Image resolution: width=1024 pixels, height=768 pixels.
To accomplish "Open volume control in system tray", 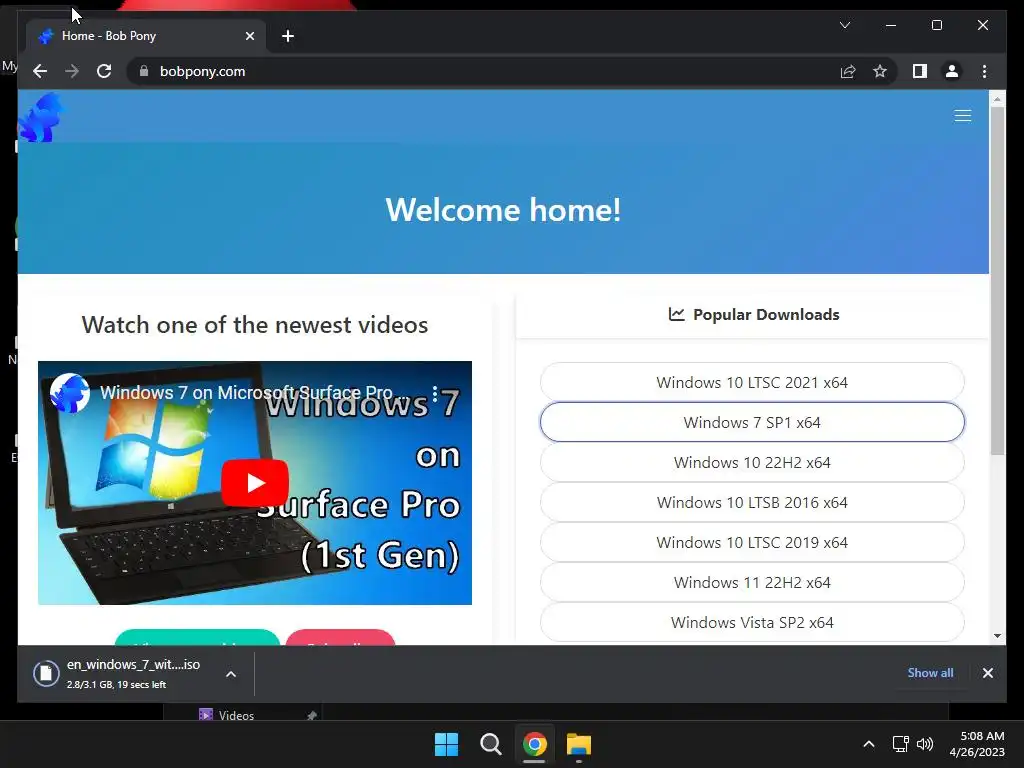I will 925,744.
